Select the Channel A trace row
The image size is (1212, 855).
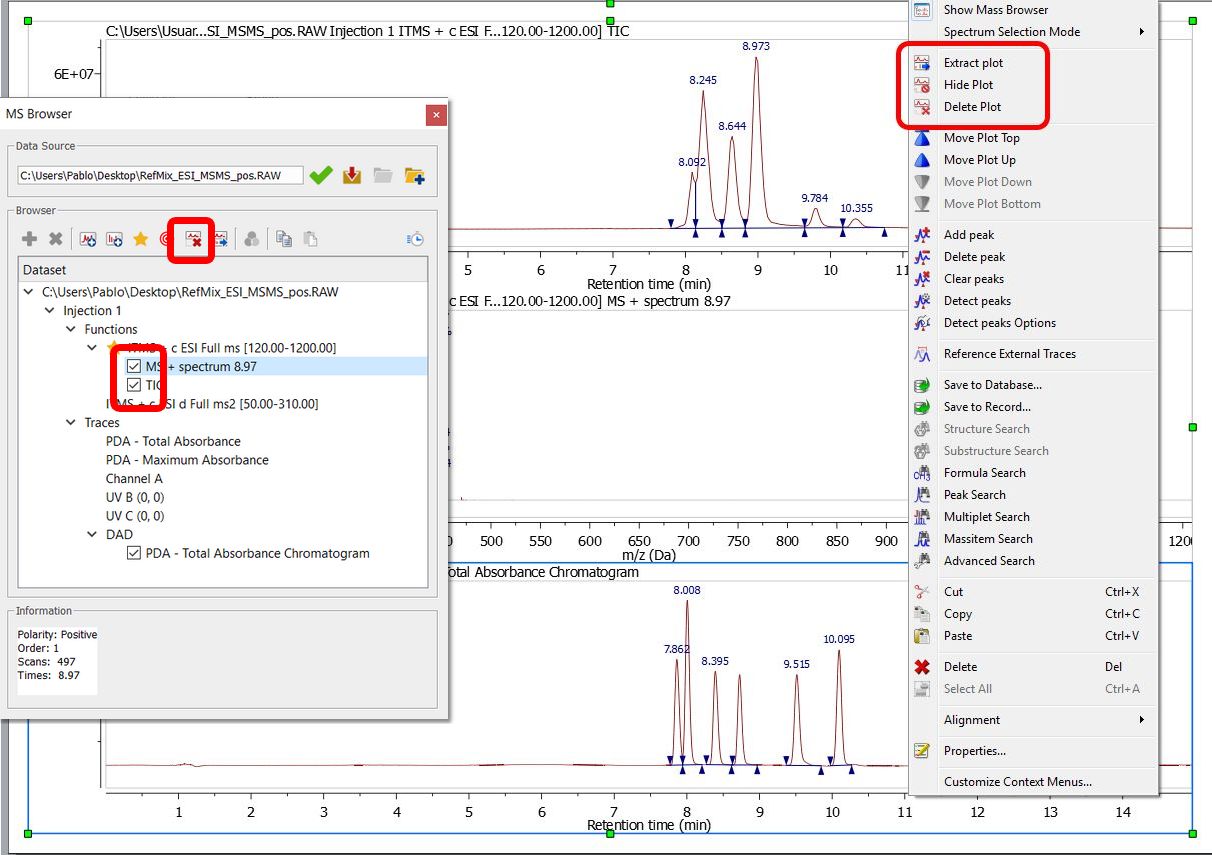(134, 479)
